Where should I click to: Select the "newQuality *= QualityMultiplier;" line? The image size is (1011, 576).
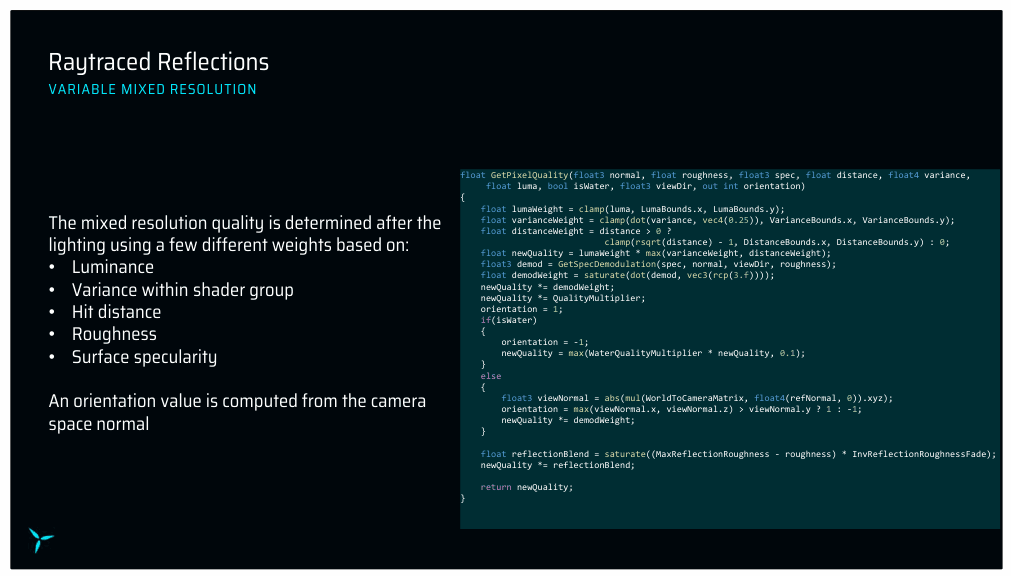tap(563, 298)
